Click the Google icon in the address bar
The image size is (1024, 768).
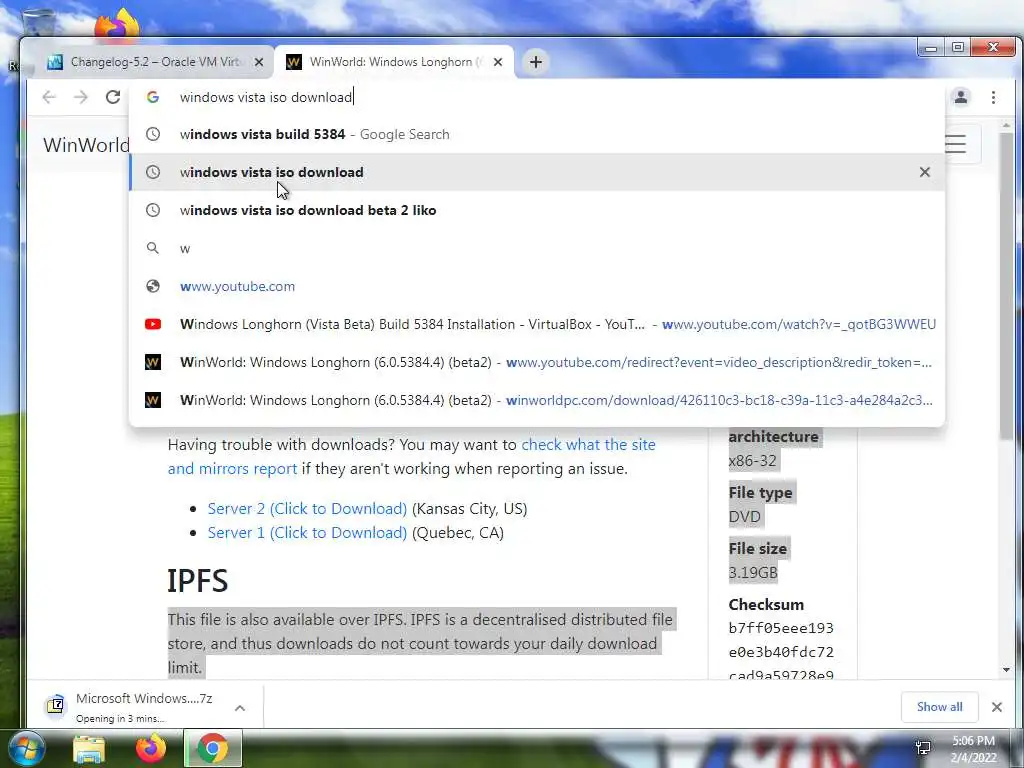point(153,97)
